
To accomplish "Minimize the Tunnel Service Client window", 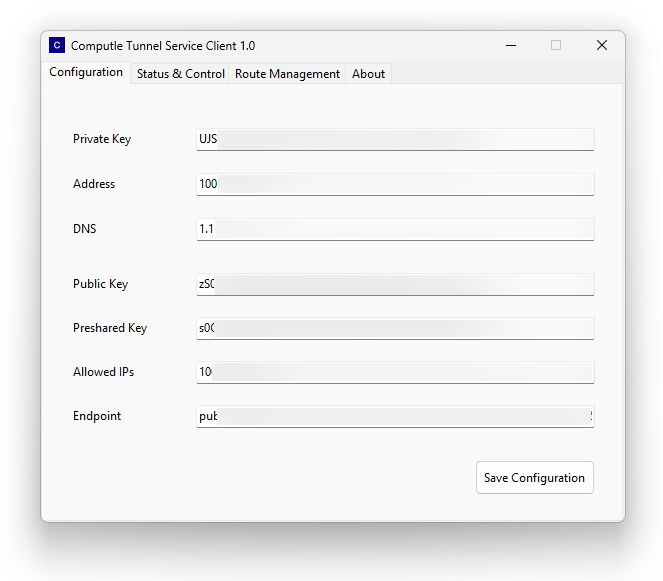I will 511,45.
